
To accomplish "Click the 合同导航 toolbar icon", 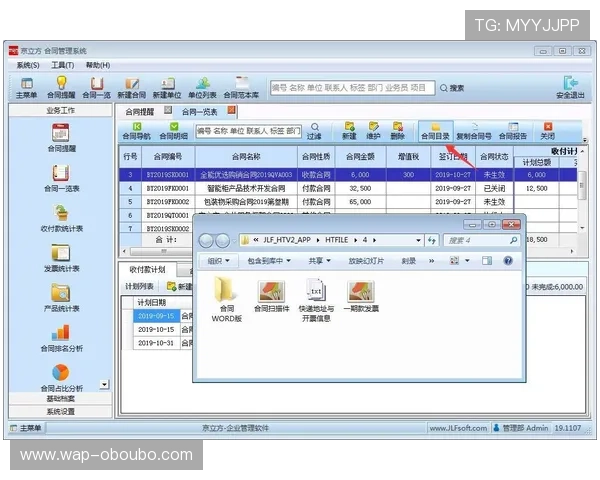I will click(x=137, y=131).
